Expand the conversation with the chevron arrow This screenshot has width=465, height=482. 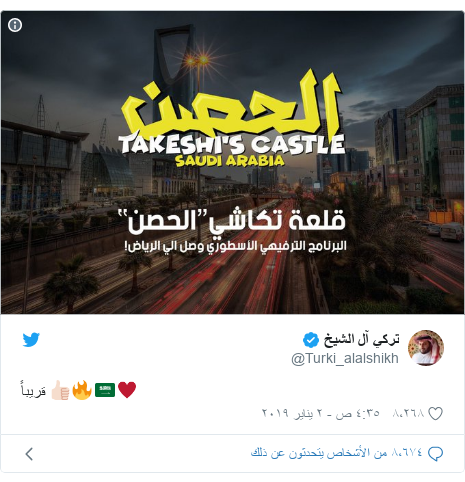pyautogui.click(x=29, y=454)
